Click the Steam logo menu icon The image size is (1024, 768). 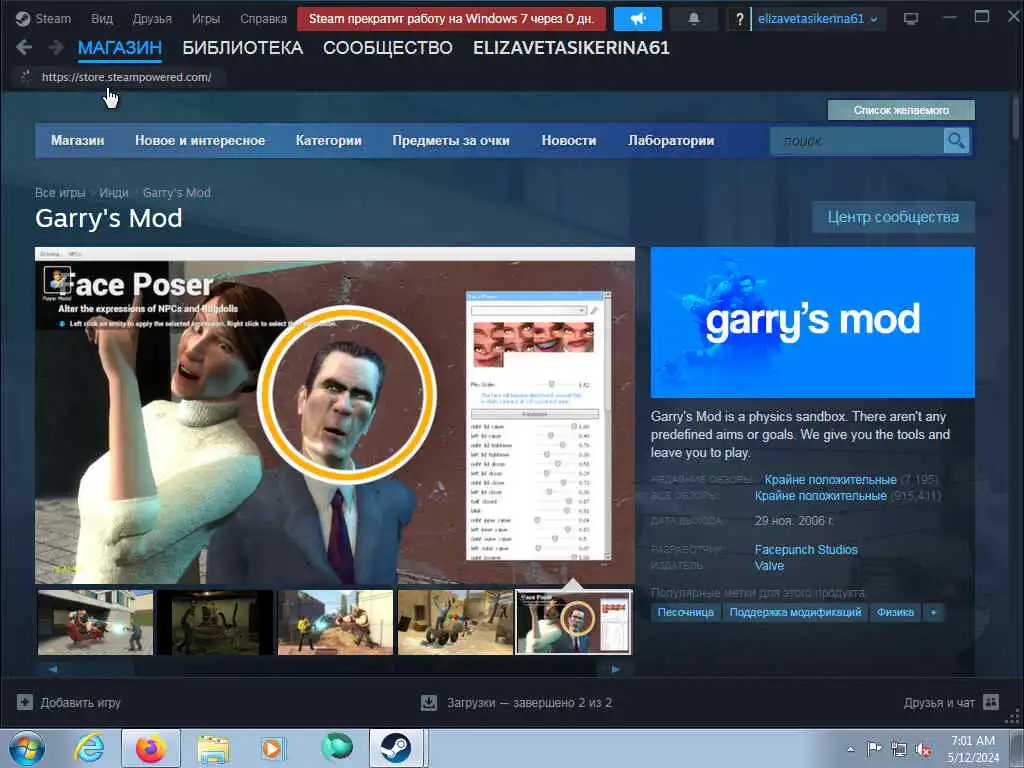(23, 19)
